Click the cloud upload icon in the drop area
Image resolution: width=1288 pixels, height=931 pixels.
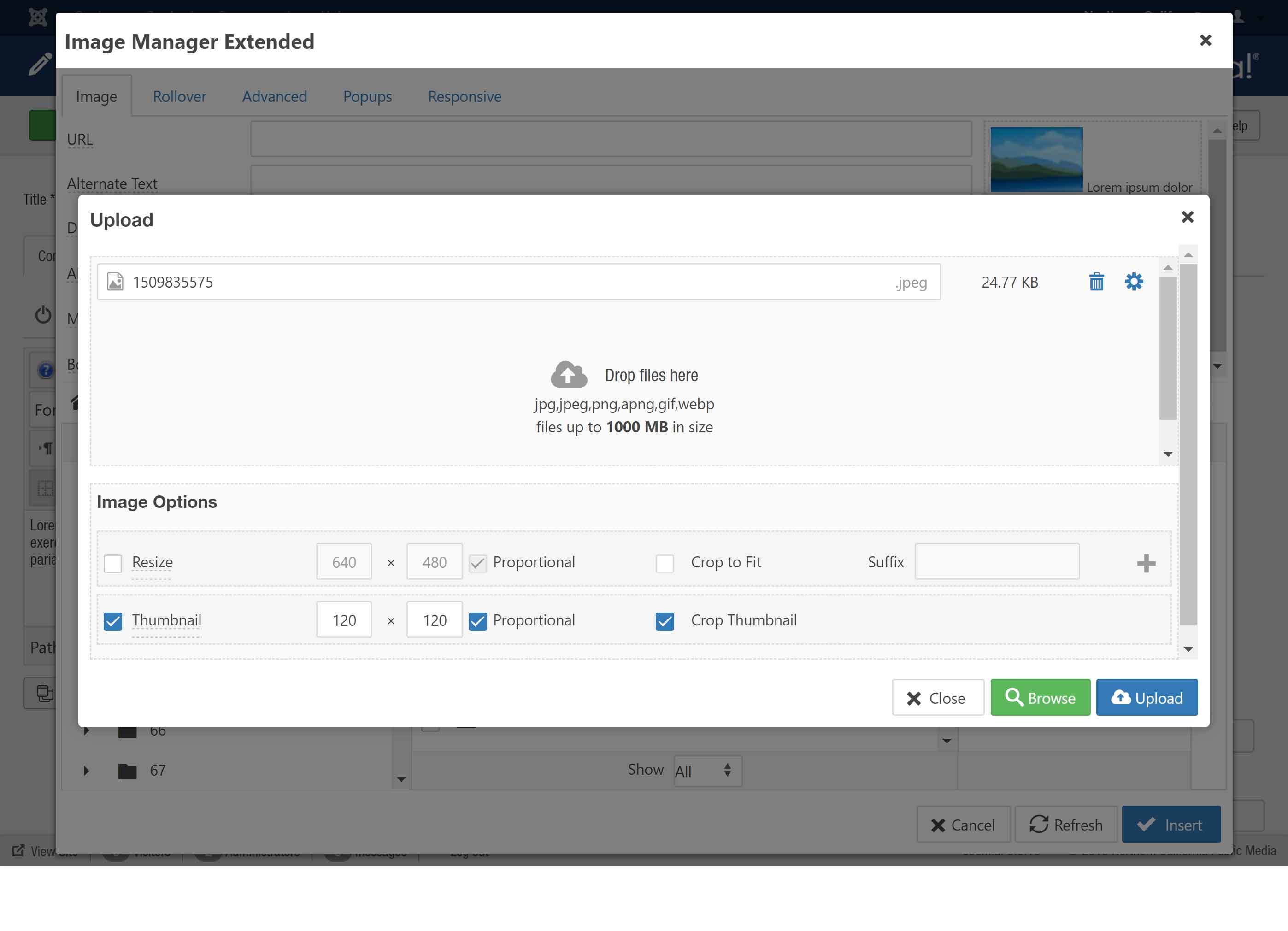click(569, 375)
